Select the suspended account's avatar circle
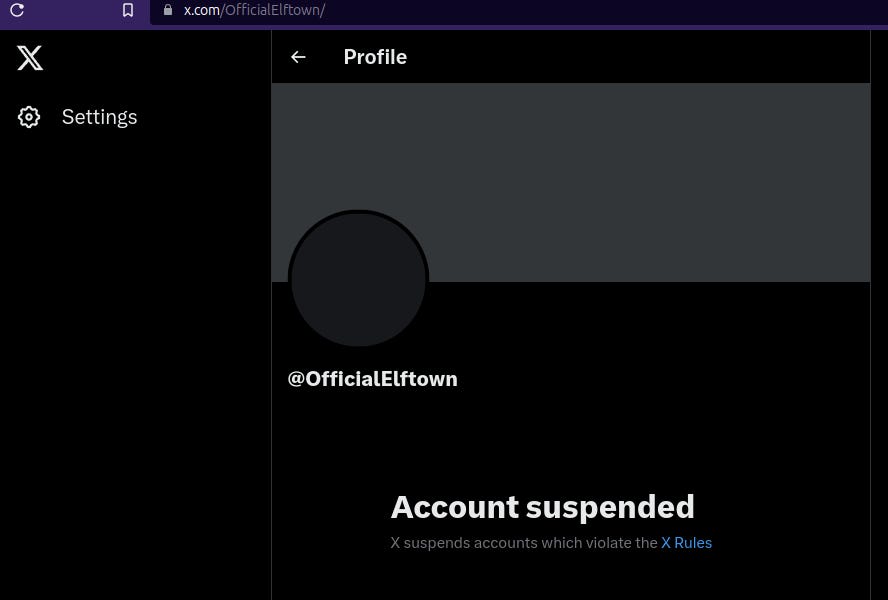 pos(358,278)
